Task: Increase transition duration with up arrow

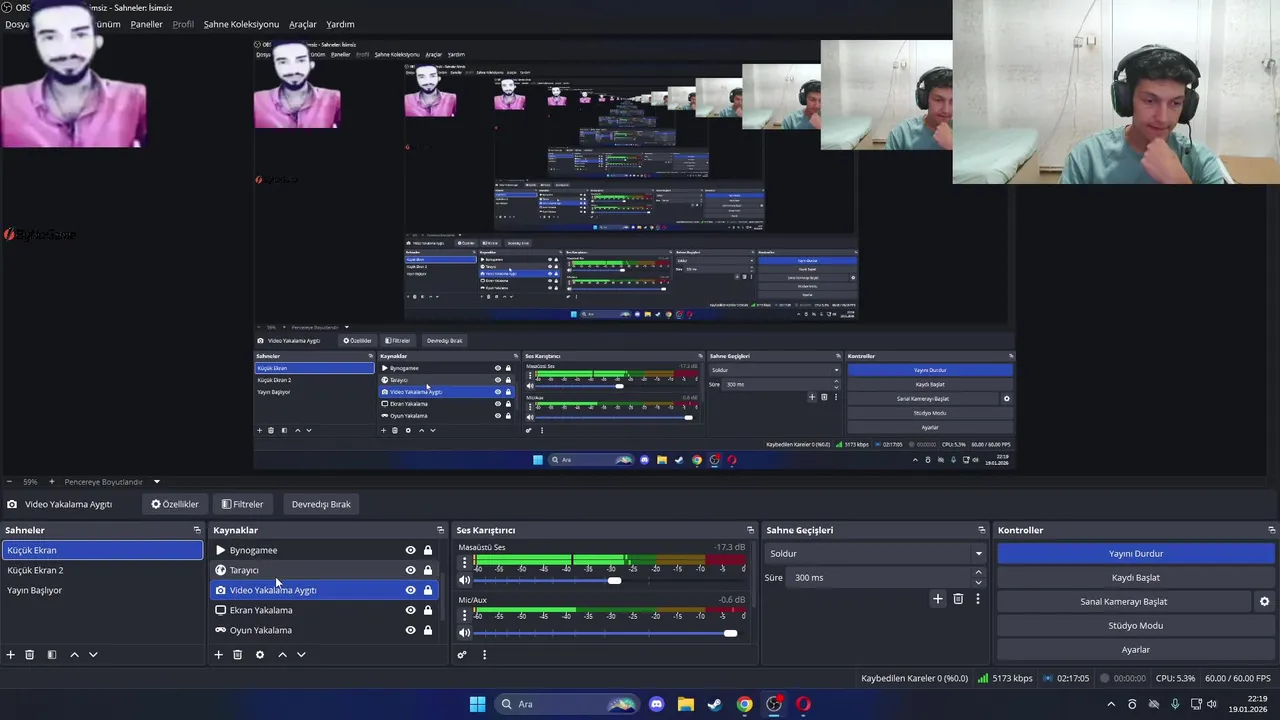Action: (978, 572)
